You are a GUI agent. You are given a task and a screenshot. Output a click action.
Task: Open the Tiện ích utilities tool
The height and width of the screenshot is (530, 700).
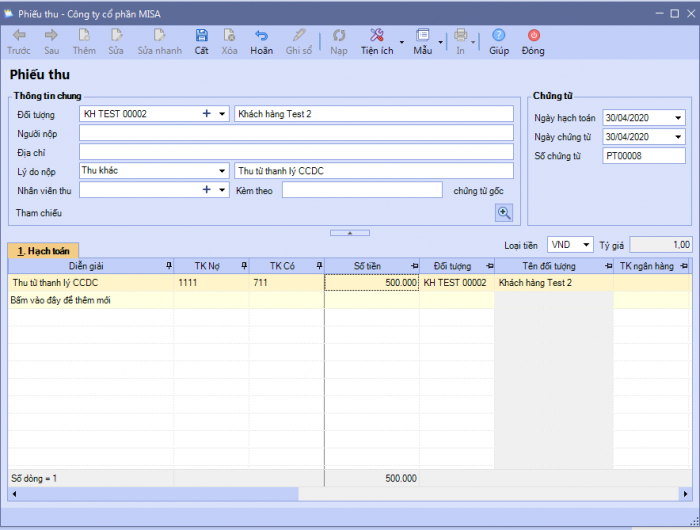(377, 36)
